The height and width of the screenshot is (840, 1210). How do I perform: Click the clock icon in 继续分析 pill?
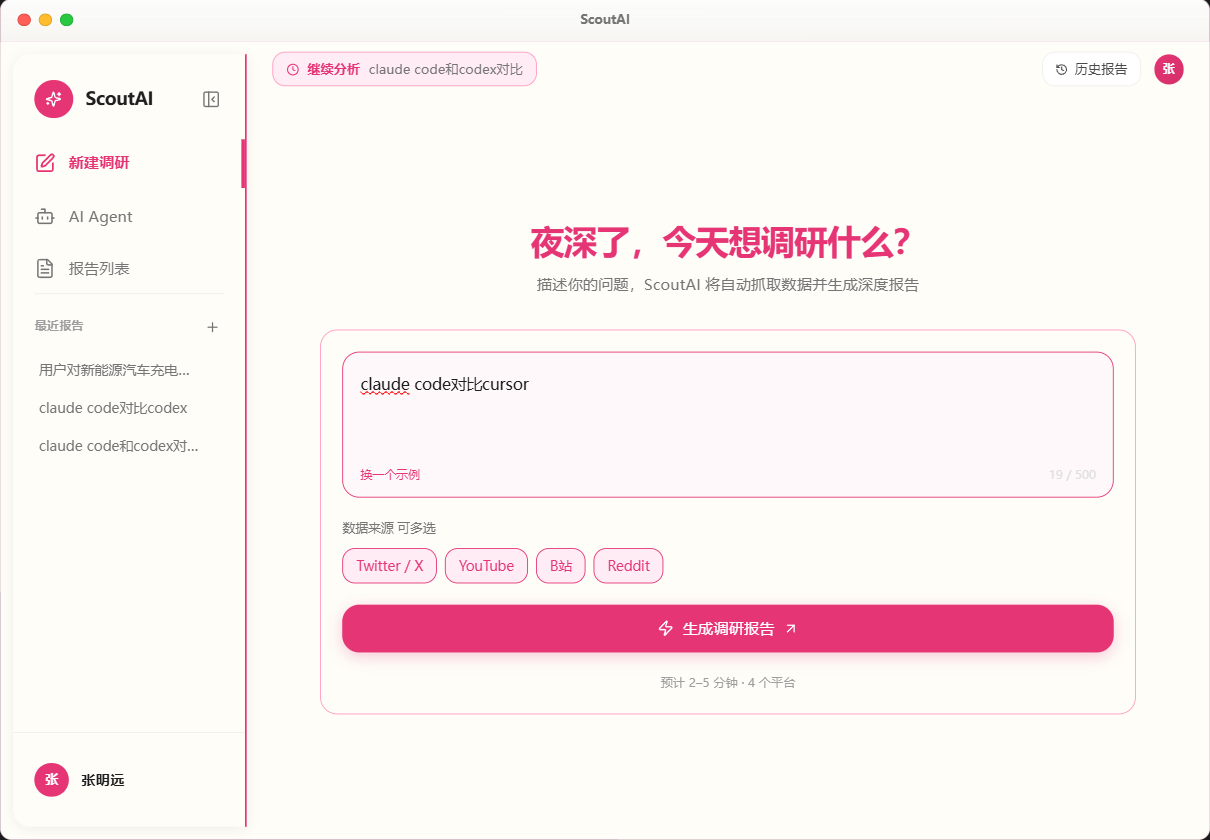(293, 70)
